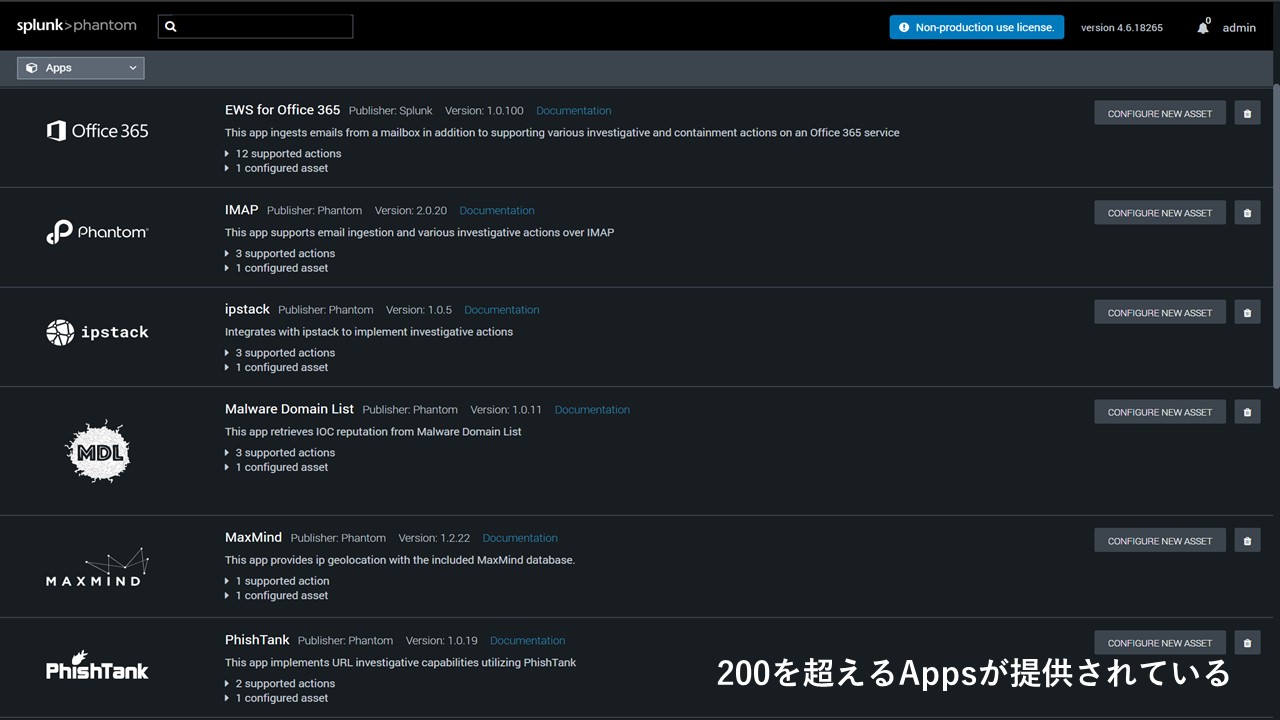This screenshot has width=1280, height=720.
Task: Delete the IMAP app via trash icon
Action: point(1247,212)
